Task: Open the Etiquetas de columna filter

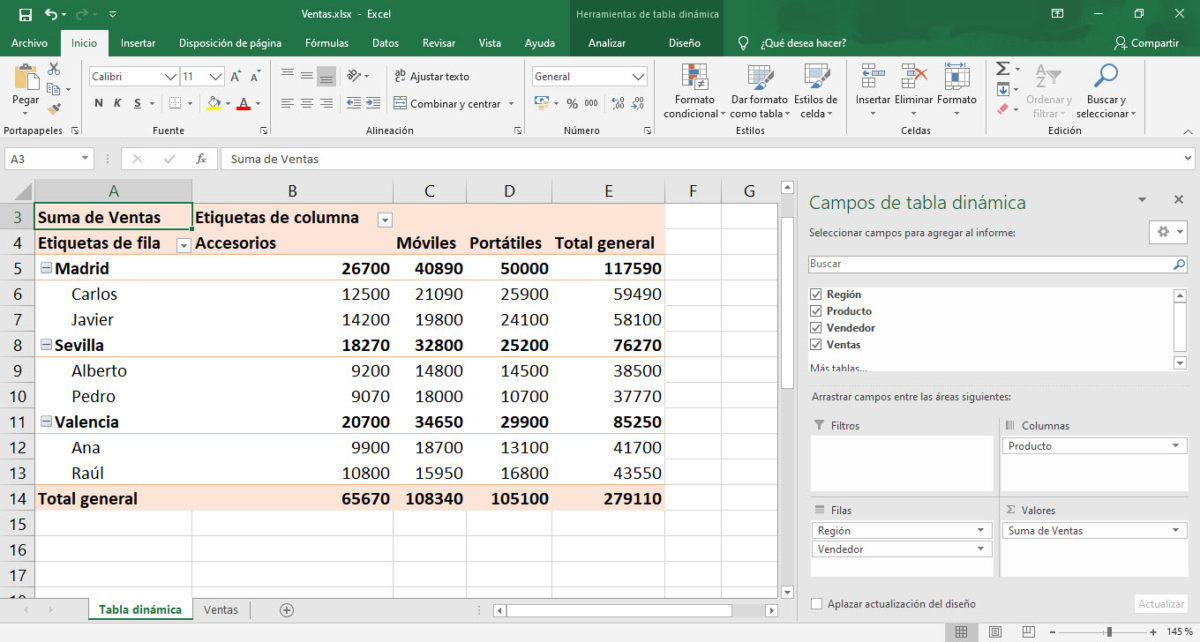Action: click(385, 219)
